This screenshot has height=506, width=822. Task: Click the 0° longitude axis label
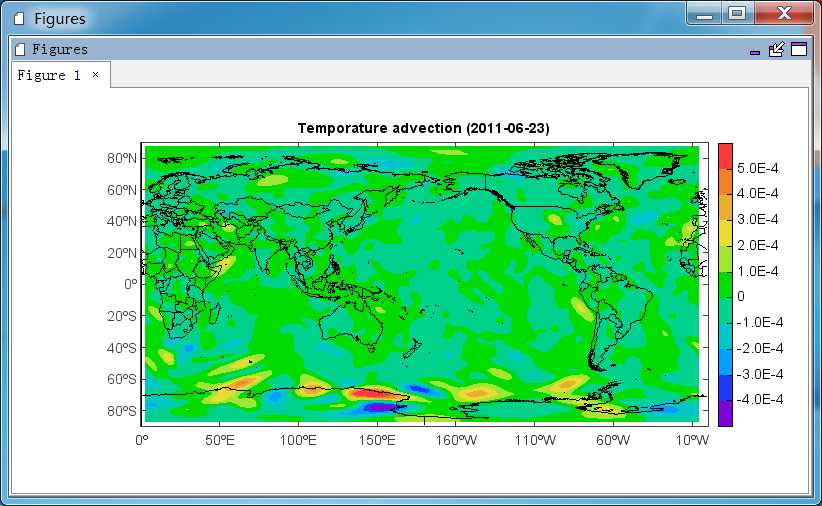point(142,440)
